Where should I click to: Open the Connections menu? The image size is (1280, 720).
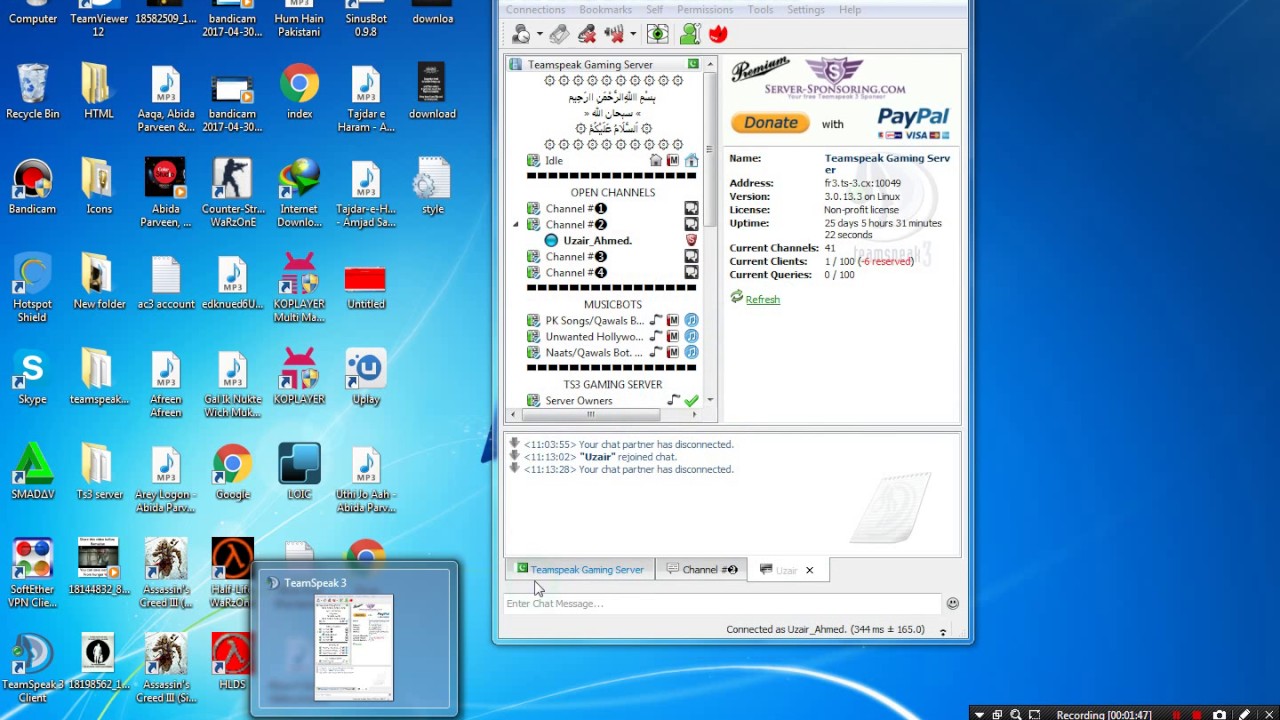pyautogui.click(x=535, y=9)
